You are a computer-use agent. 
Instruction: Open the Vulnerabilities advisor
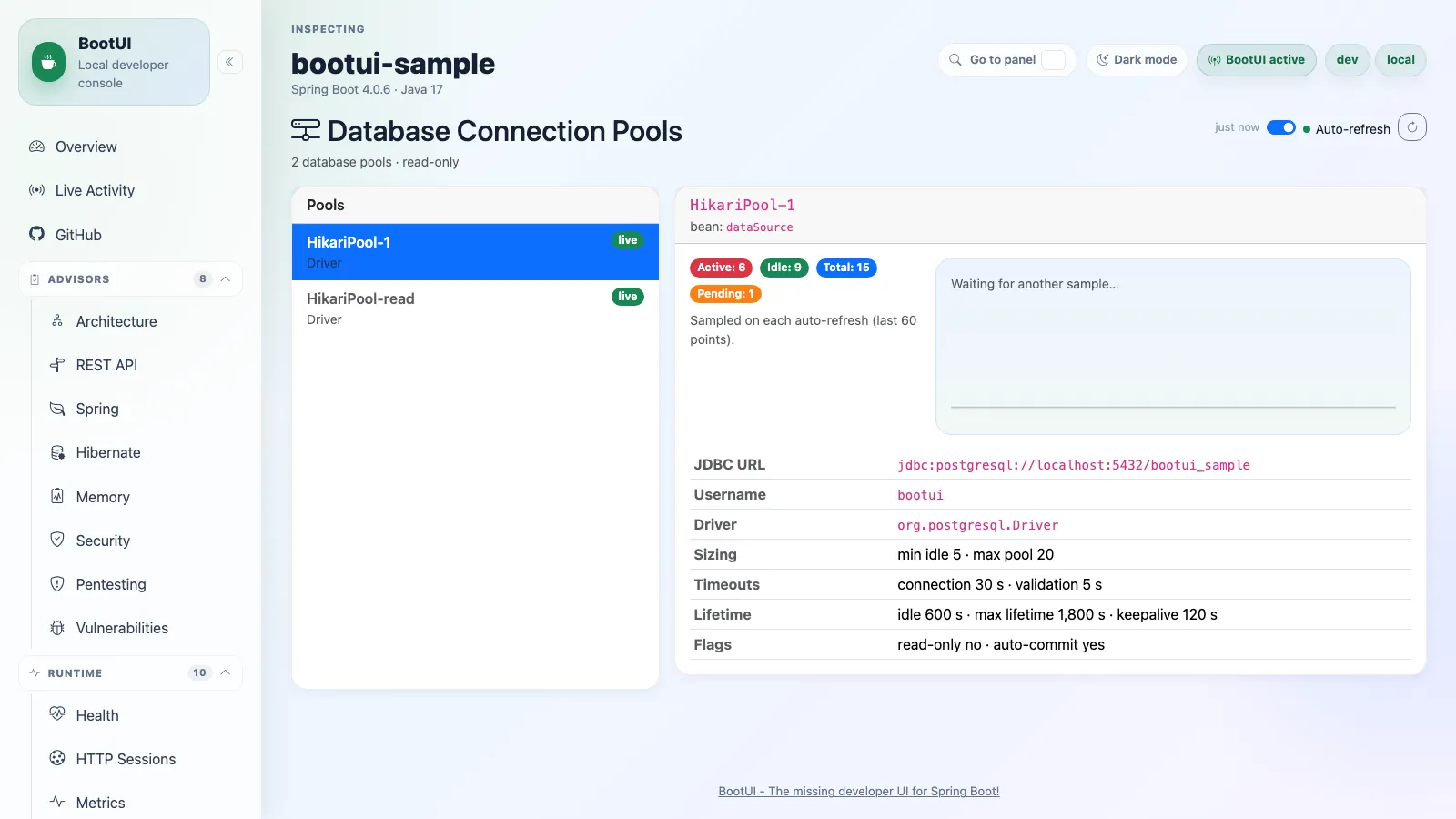[x=139, y=627]
